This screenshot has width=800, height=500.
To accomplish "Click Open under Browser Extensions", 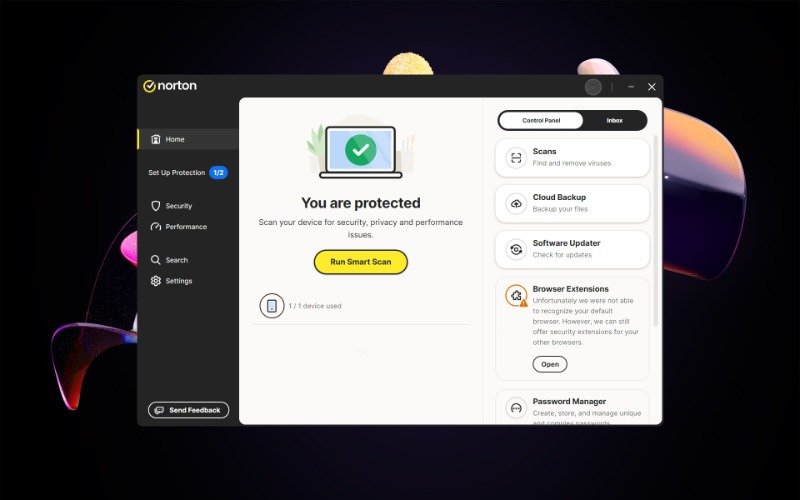I will click(x=549, y=364).
